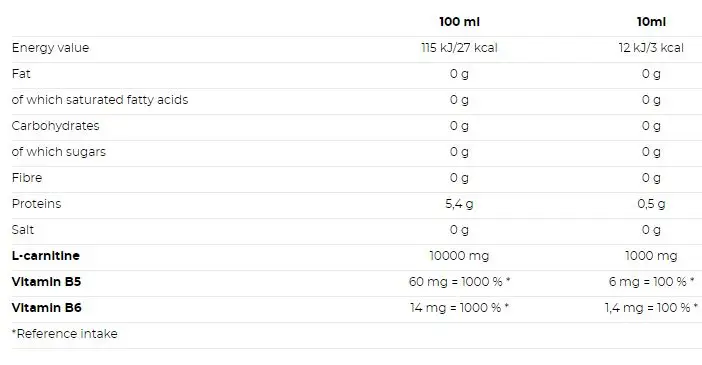This screenshot has height=365, width=702.
Task: Select the Salt row label
Action: [x=23, y=230]
